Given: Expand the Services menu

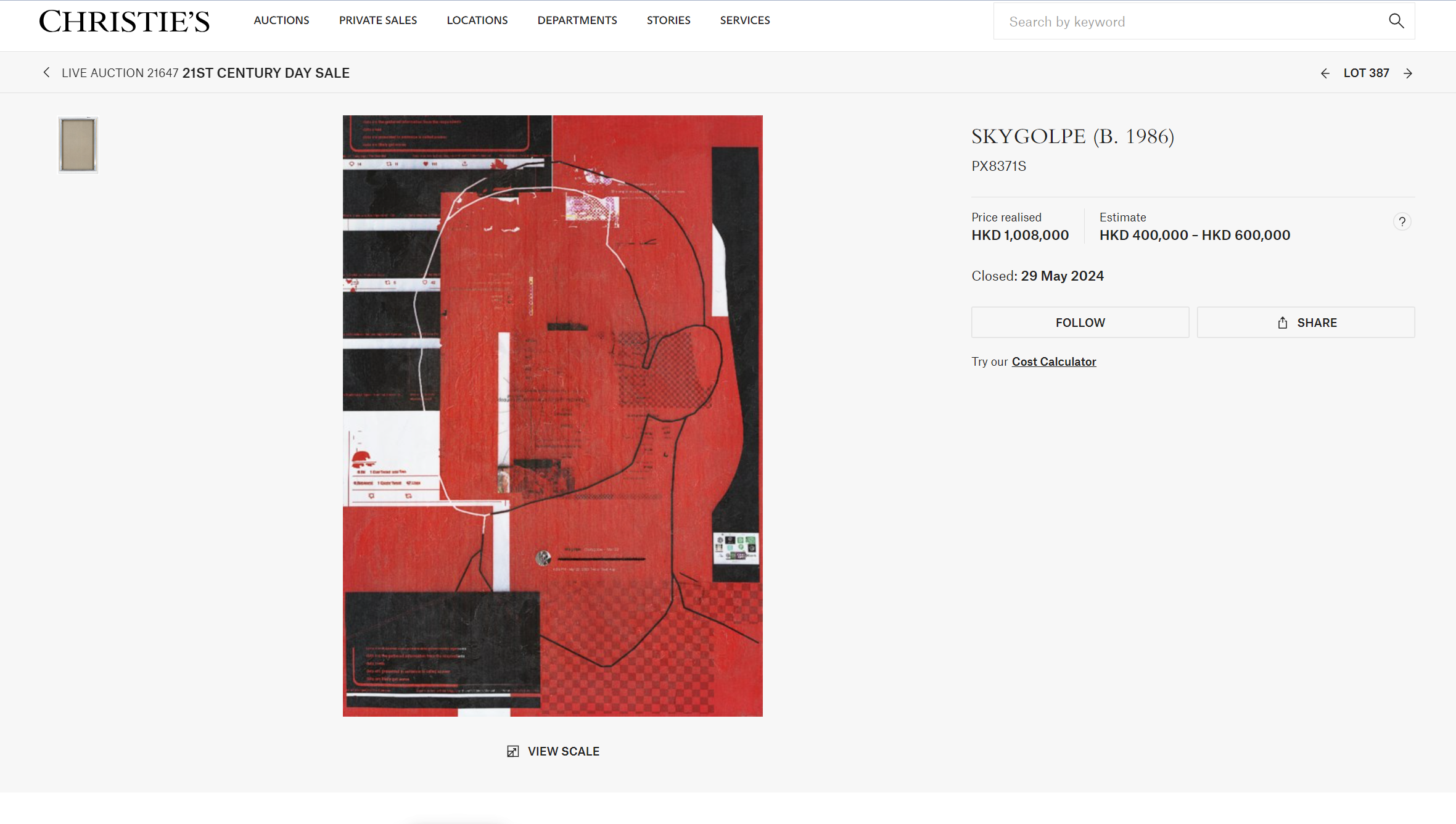Looking at the screenshot, I should [x=745, y=20].
